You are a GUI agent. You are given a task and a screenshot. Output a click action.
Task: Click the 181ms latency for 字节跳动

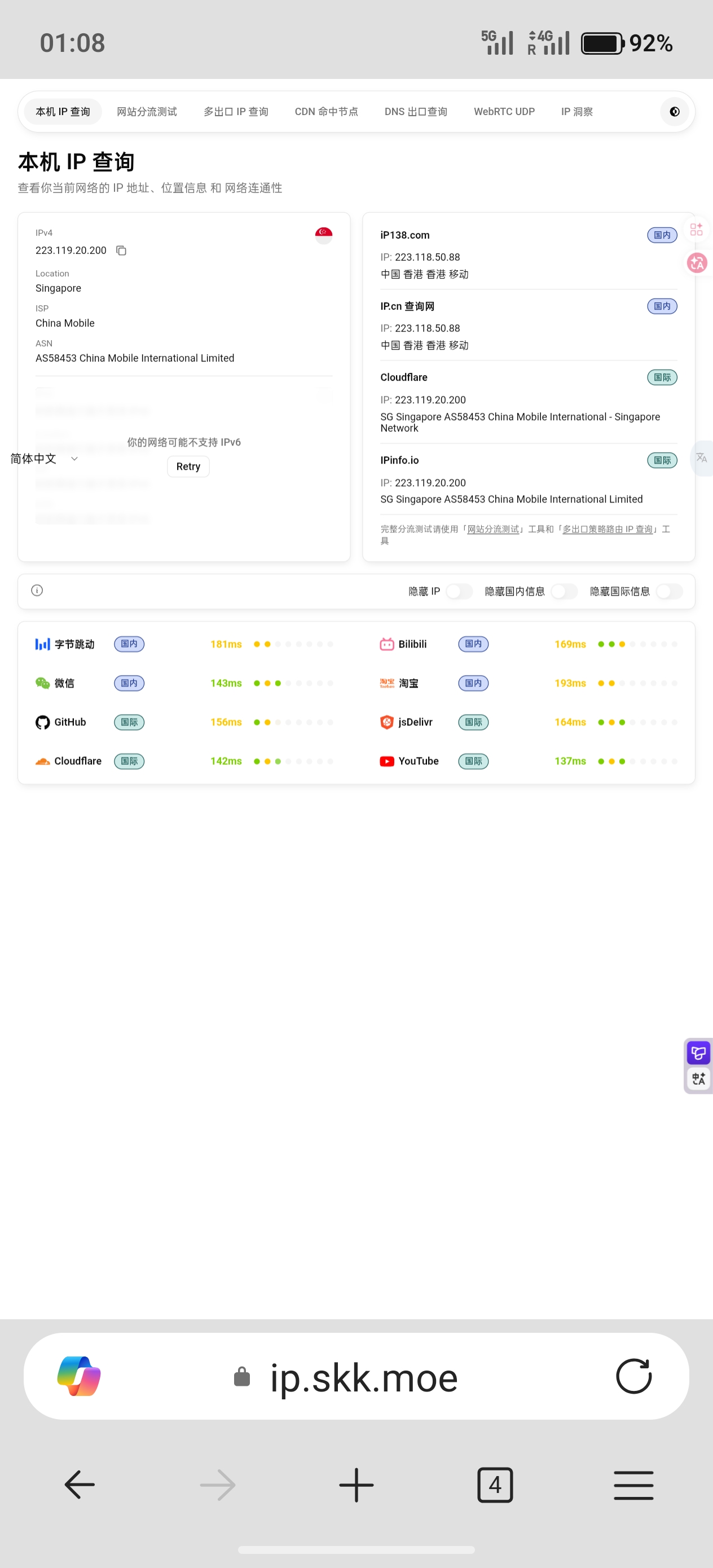coord(226,644)
